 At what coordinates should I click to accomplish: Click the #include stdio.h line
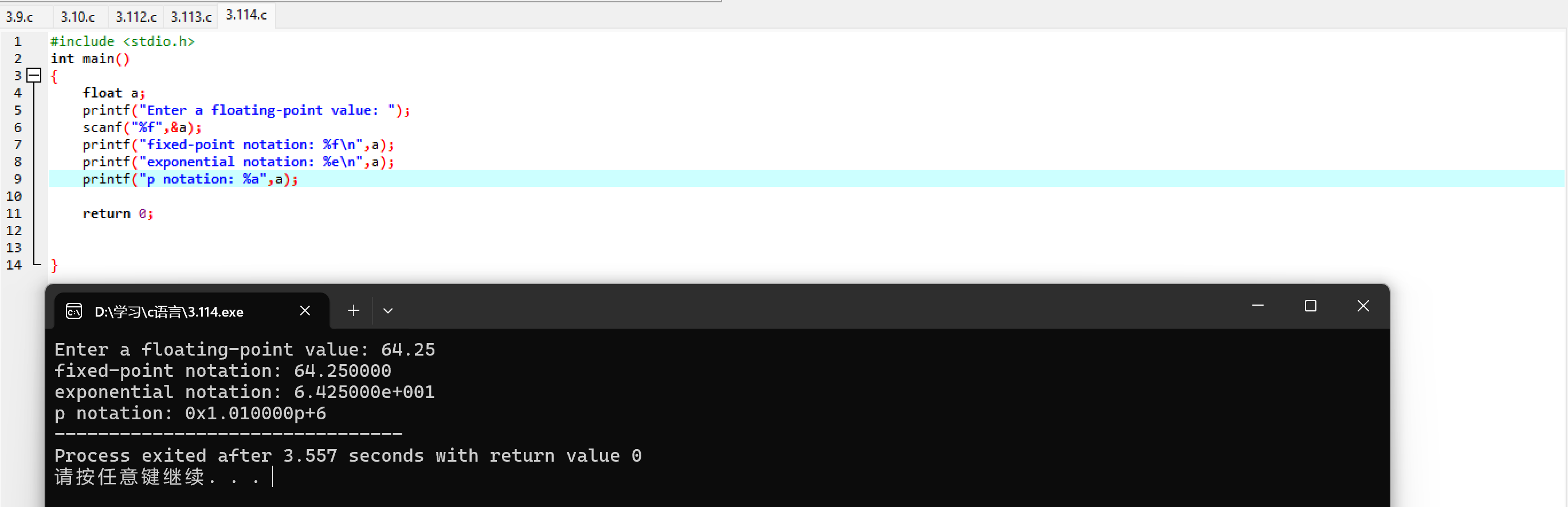point(122,41)
